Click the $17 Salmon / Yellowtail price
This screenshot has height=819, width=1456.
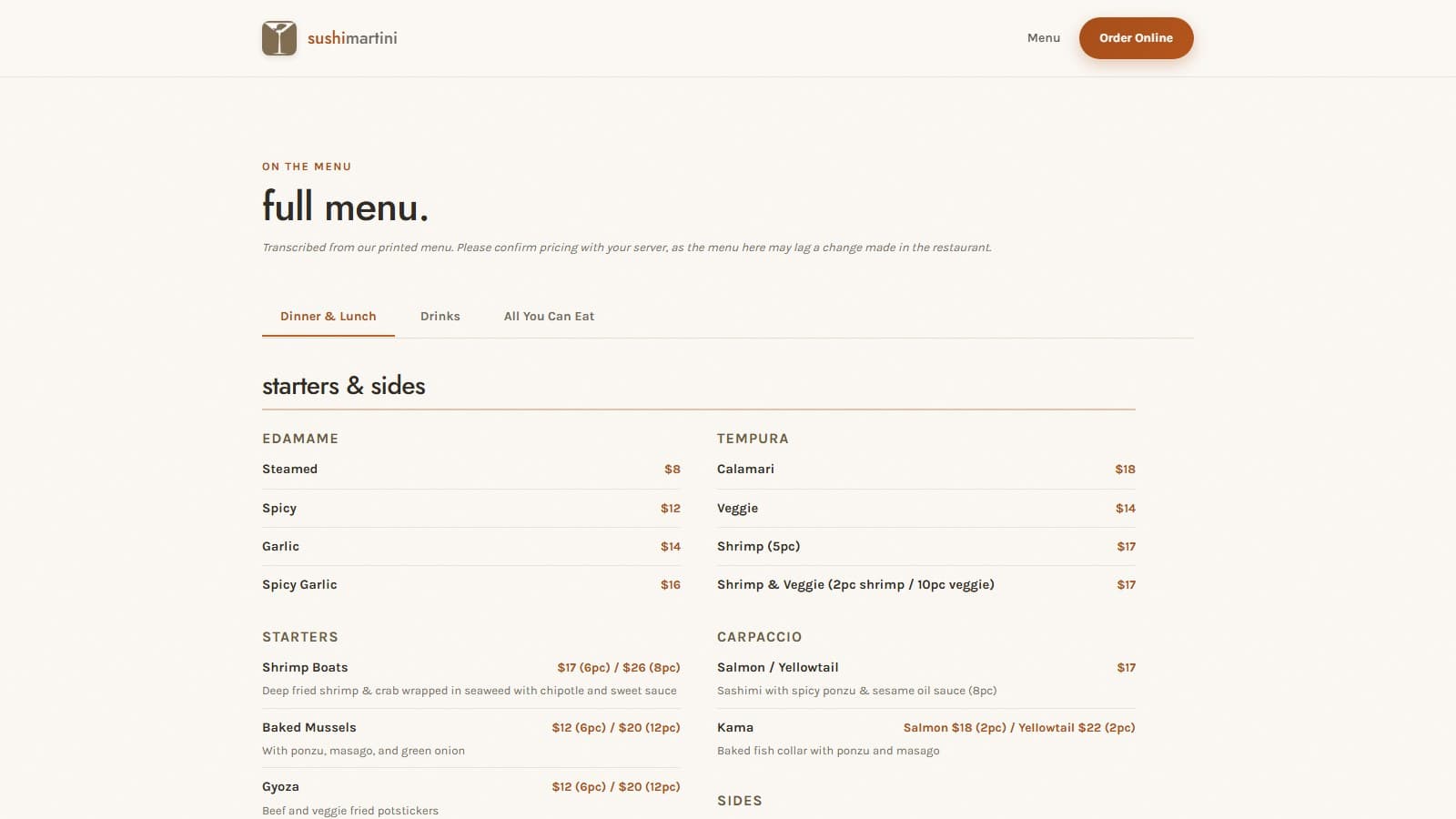coord(1127,668)
